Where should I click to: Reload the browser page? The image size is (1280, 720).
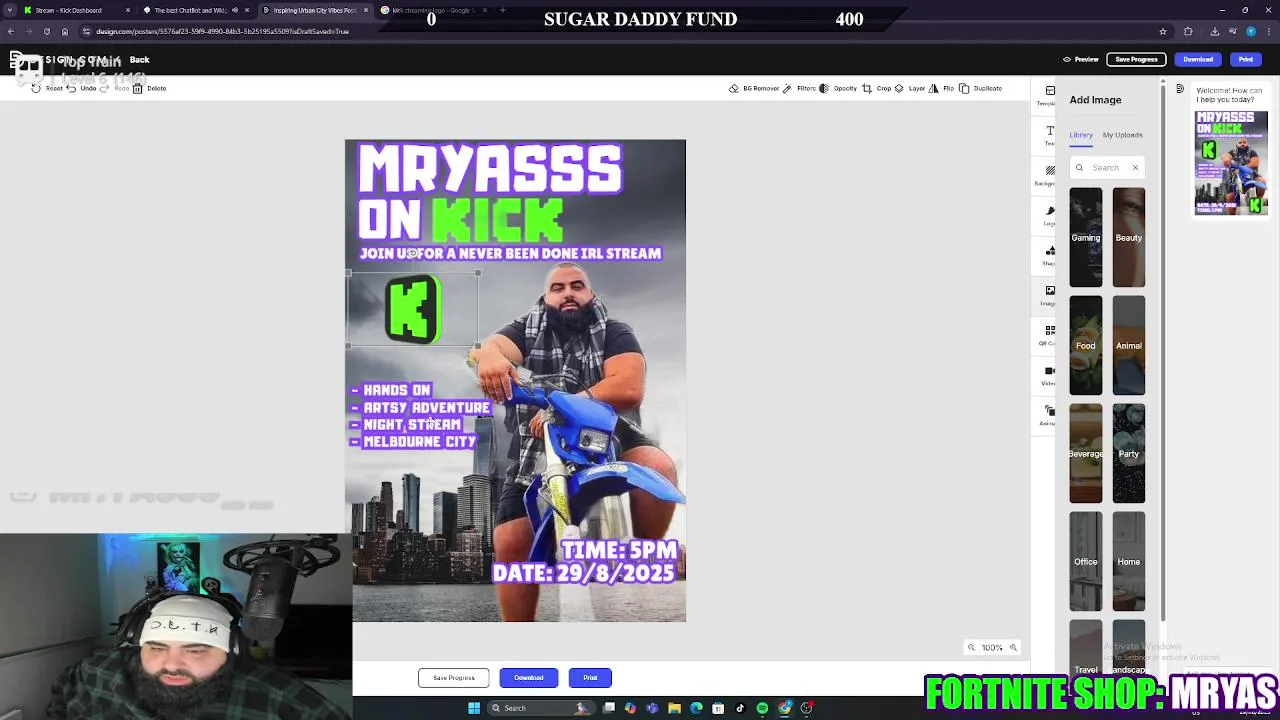pos(46,31)
